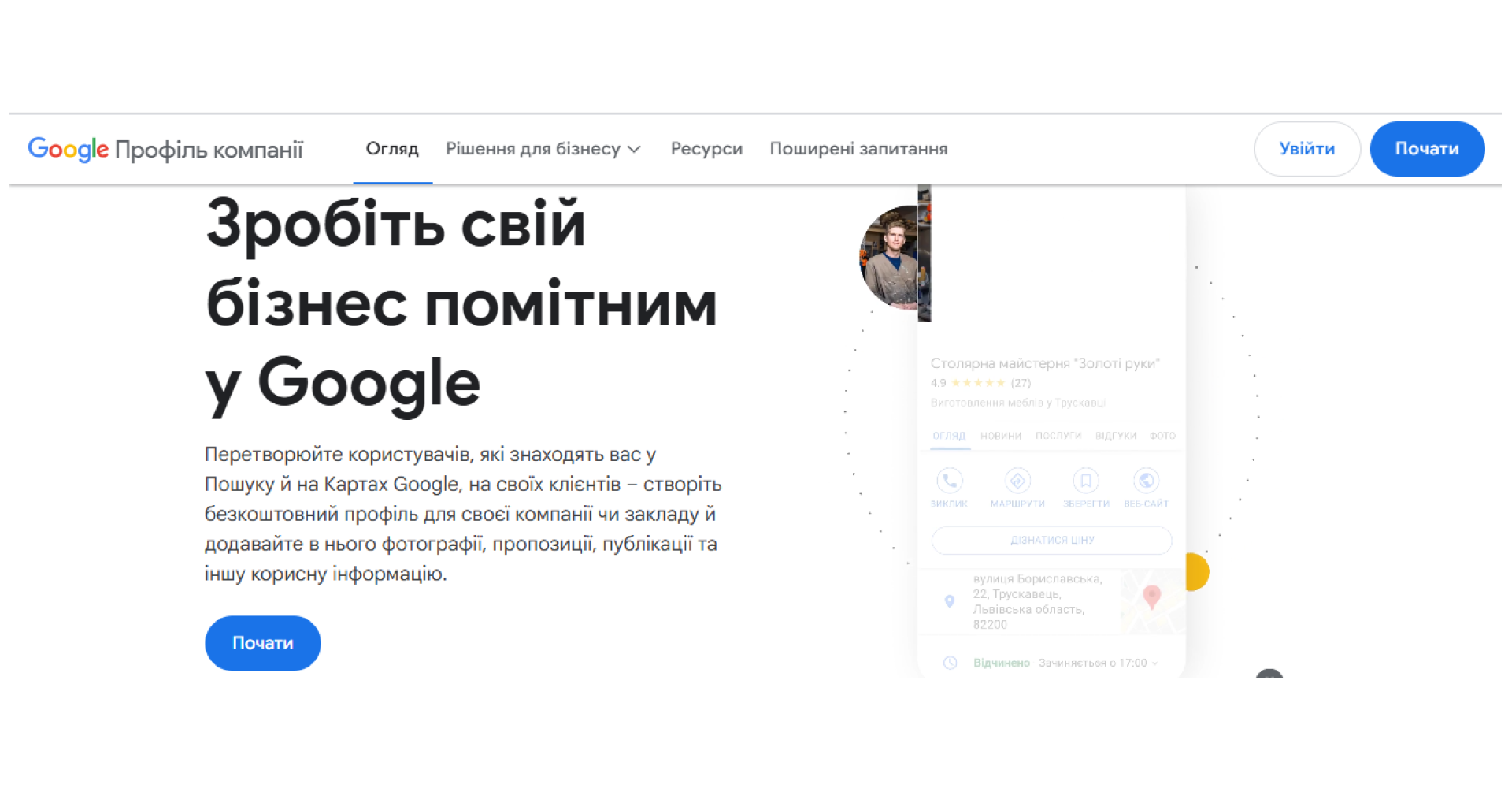The height and width of the screenshot is (788, 1512).
Task: Select the Послуги tab in business card
Action: point(1058,436)
